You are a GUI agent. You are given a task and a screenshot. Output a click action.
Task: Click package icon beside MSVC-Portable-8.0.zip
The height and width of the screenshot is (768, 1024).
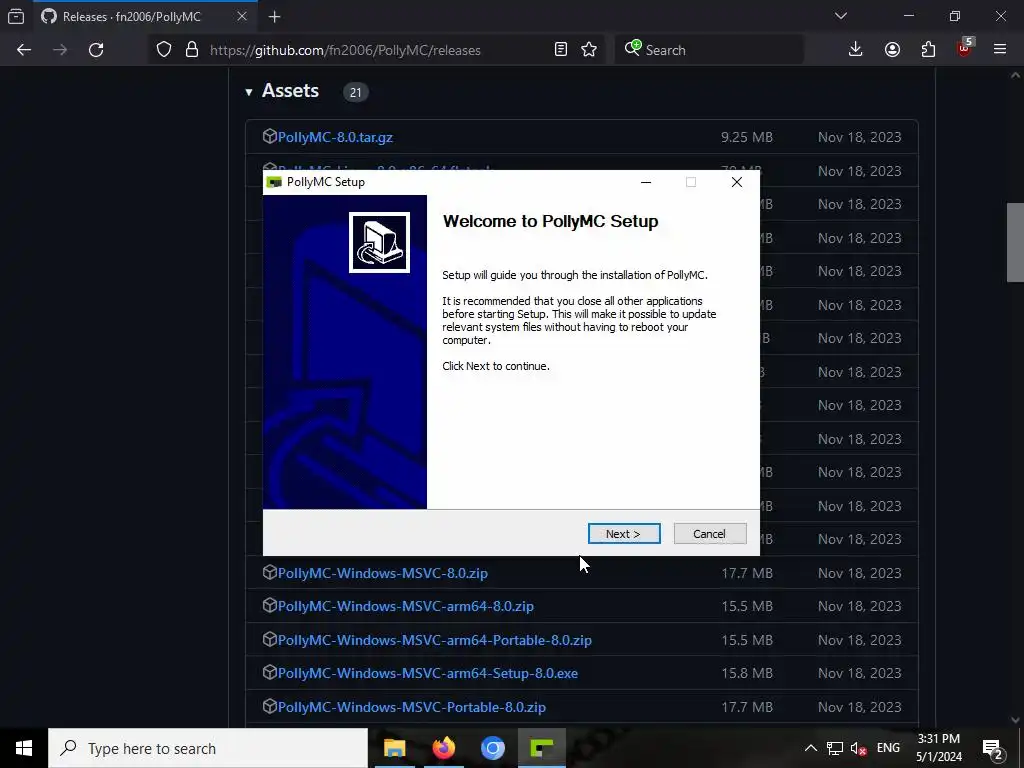270,706
